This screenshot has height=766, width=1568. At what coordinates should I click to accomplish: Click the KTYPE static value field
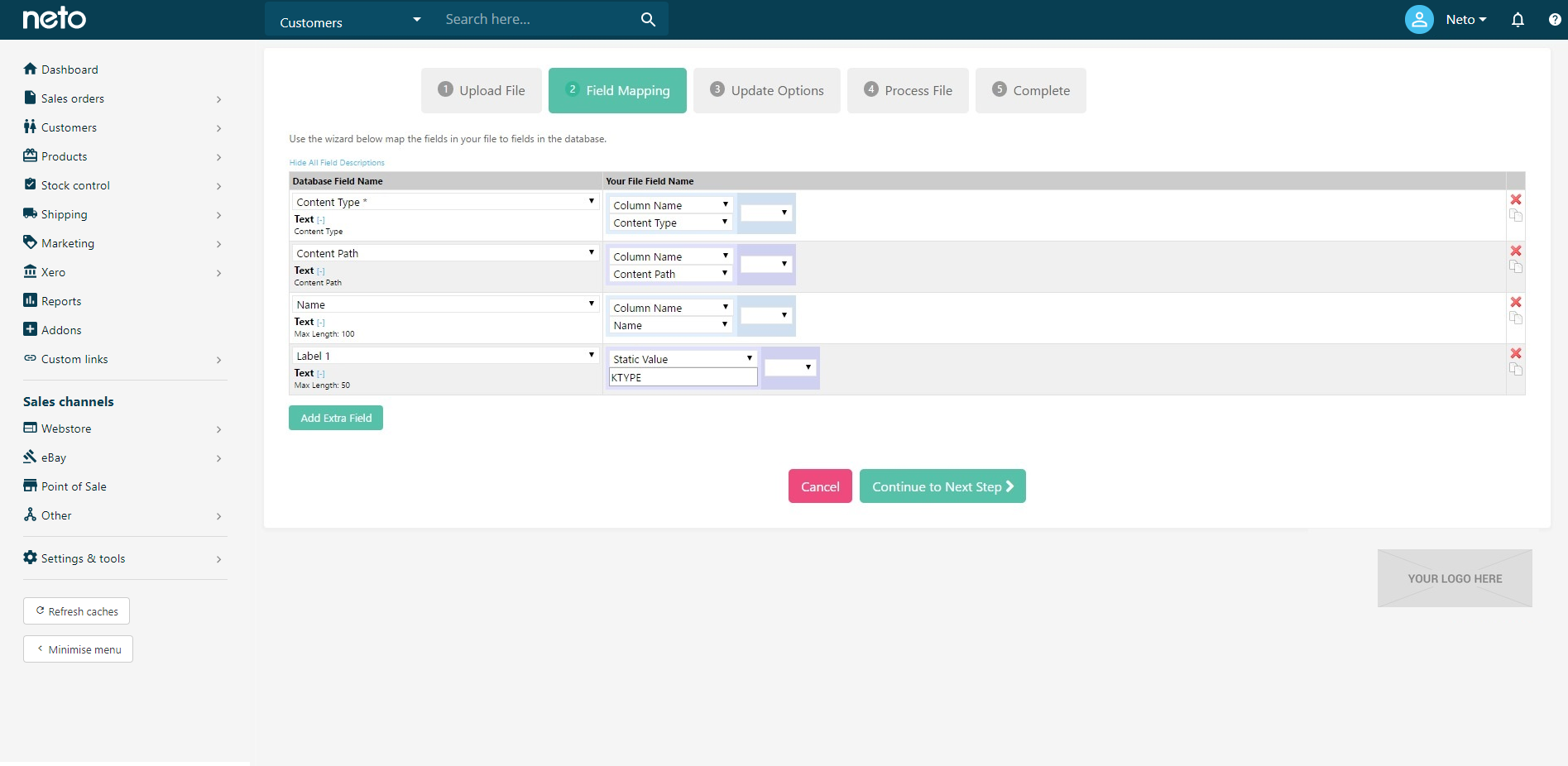tap(683, 377)
